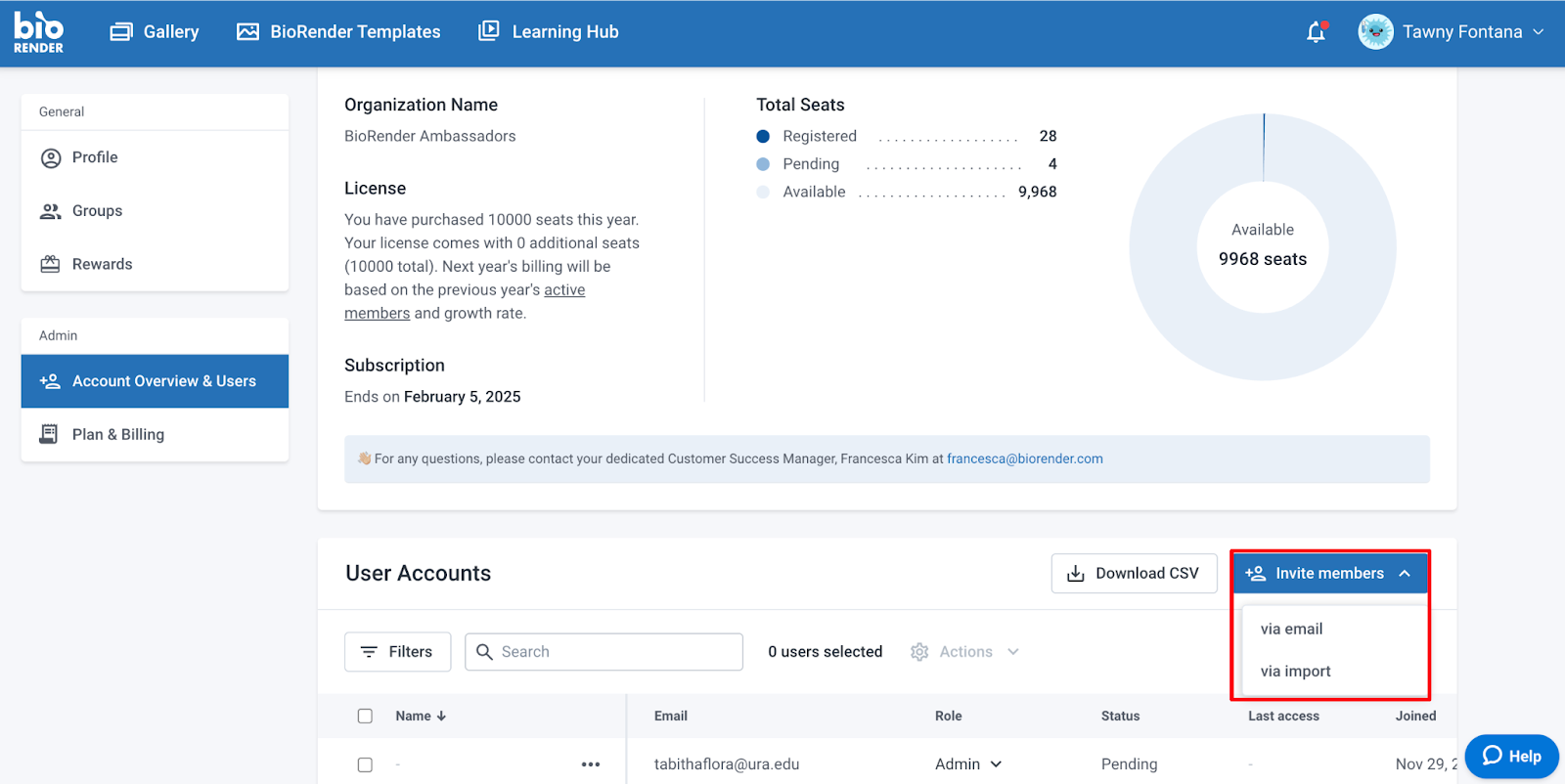
Task: Choose invite via email option
Action: pos(1291,630)
